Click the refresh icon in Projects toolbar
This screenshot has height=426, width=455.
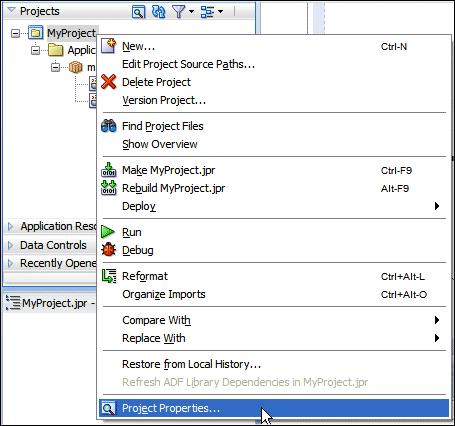(158, 12)
